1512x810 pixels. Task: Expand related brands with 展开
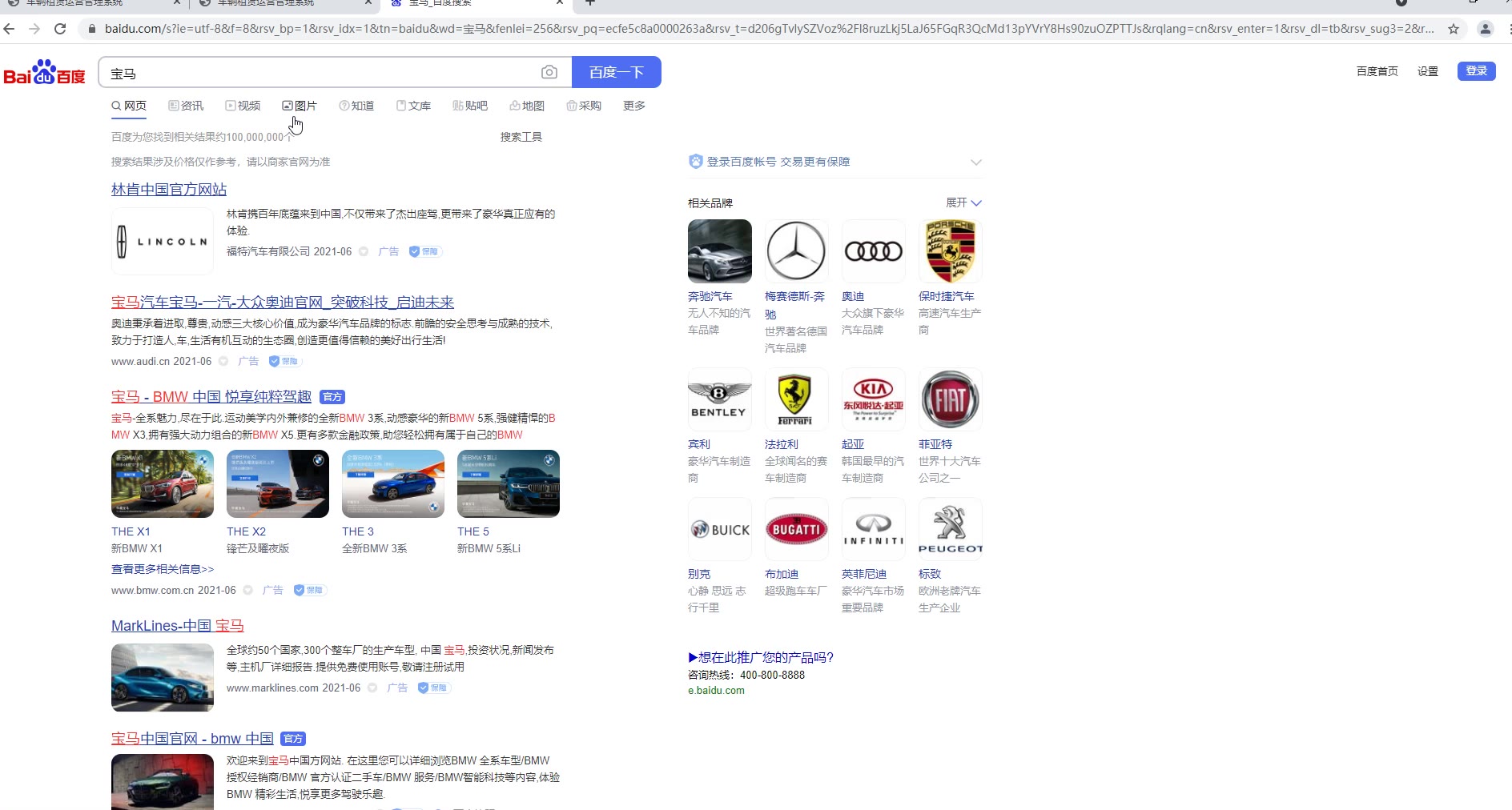(963, 202)
